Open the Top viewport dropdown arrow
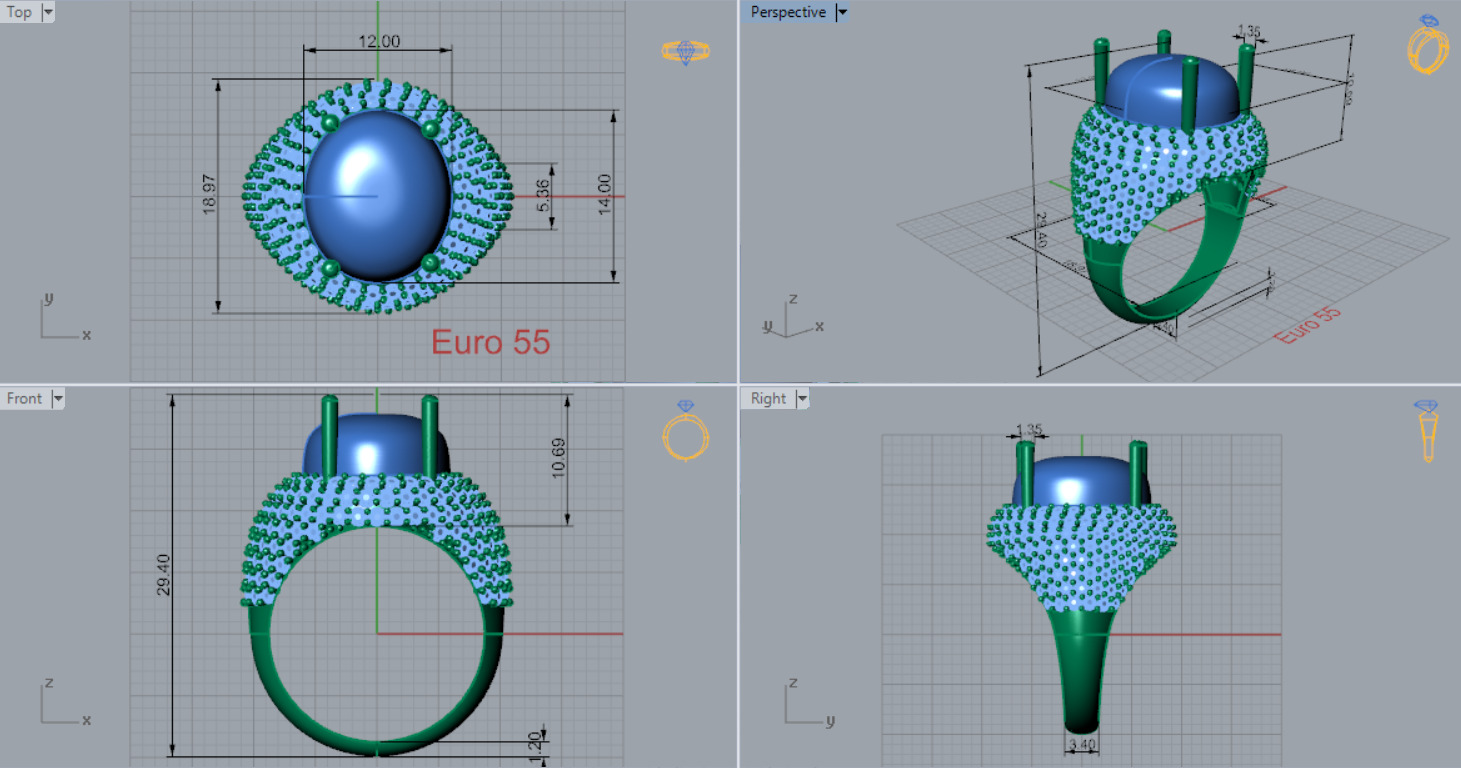 coord(48,13)
